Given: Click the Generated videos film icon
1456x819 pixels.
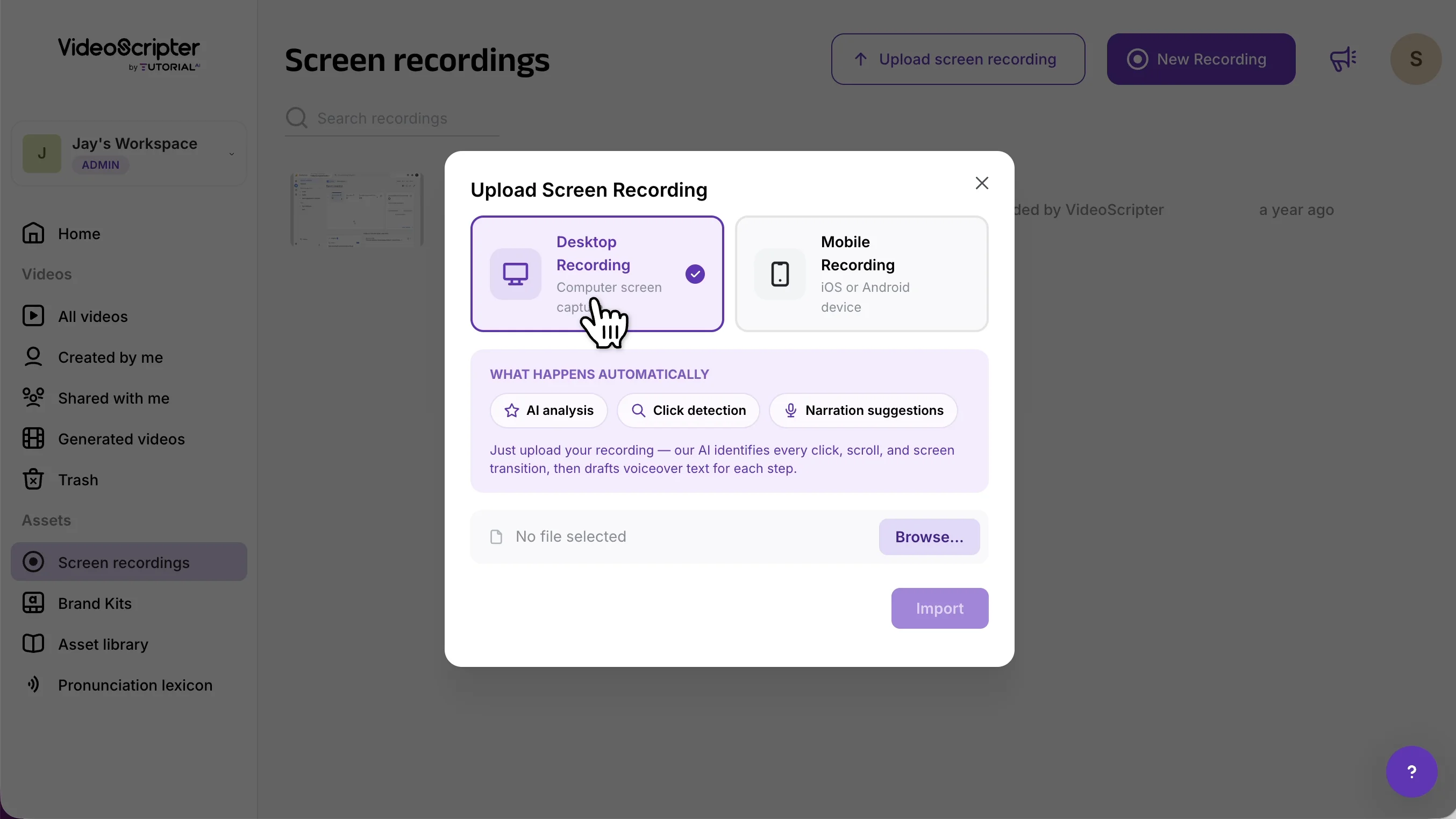Looking at the screenshot, I should click(x=33, y=439).
